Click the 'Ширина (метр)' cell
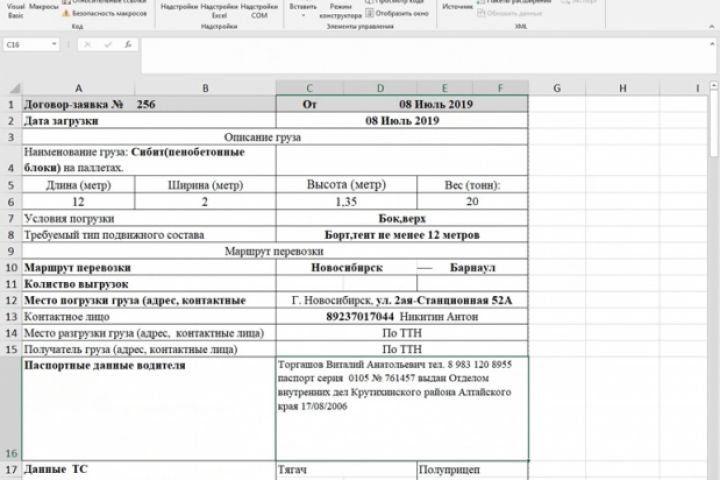 point(205,185)
